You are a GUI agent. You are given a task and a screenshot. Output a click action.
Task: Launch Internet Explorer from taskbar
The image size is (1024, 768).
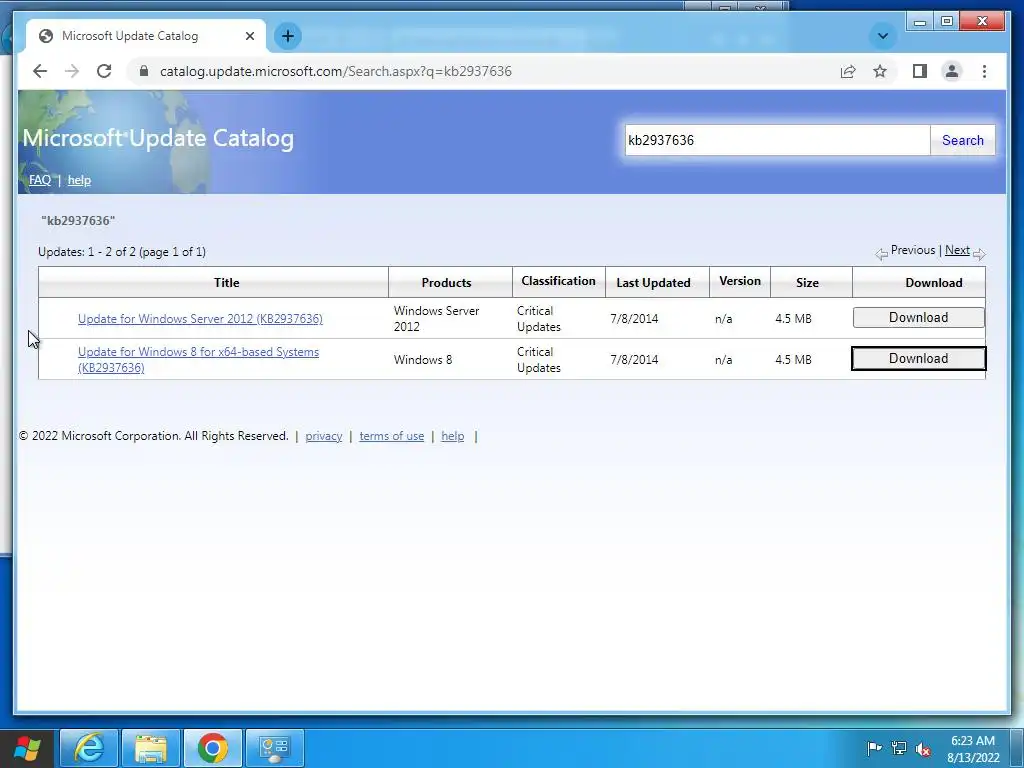click(89, 748)
